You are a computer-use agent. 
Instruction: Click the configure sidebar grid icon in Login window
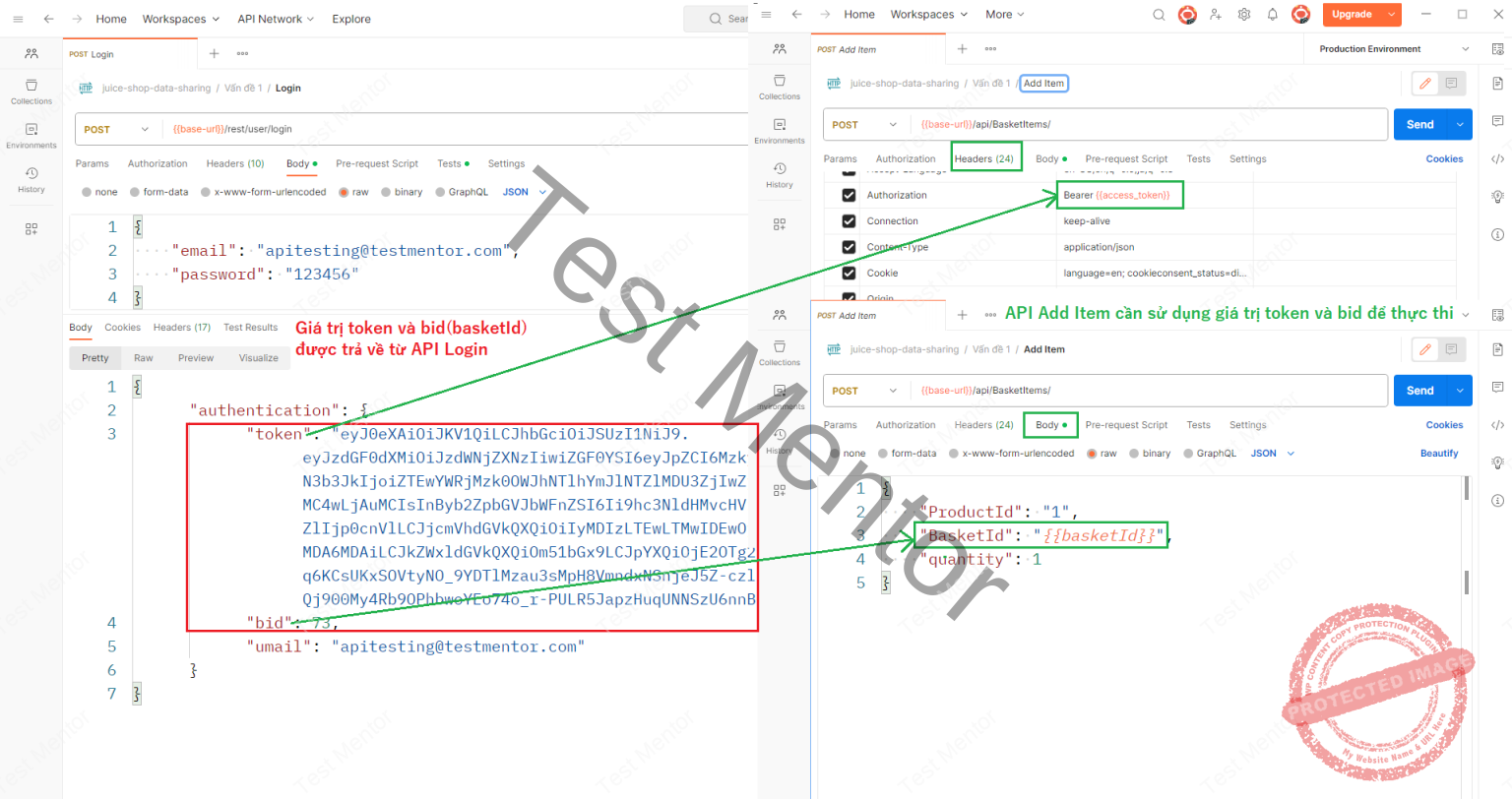(31, 228)
